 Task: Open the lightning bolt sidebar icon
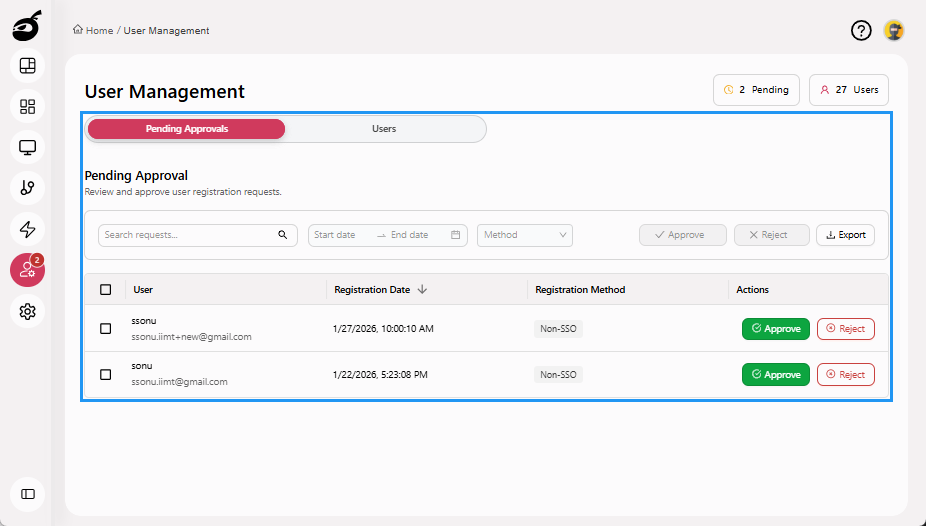pos(28,229)
